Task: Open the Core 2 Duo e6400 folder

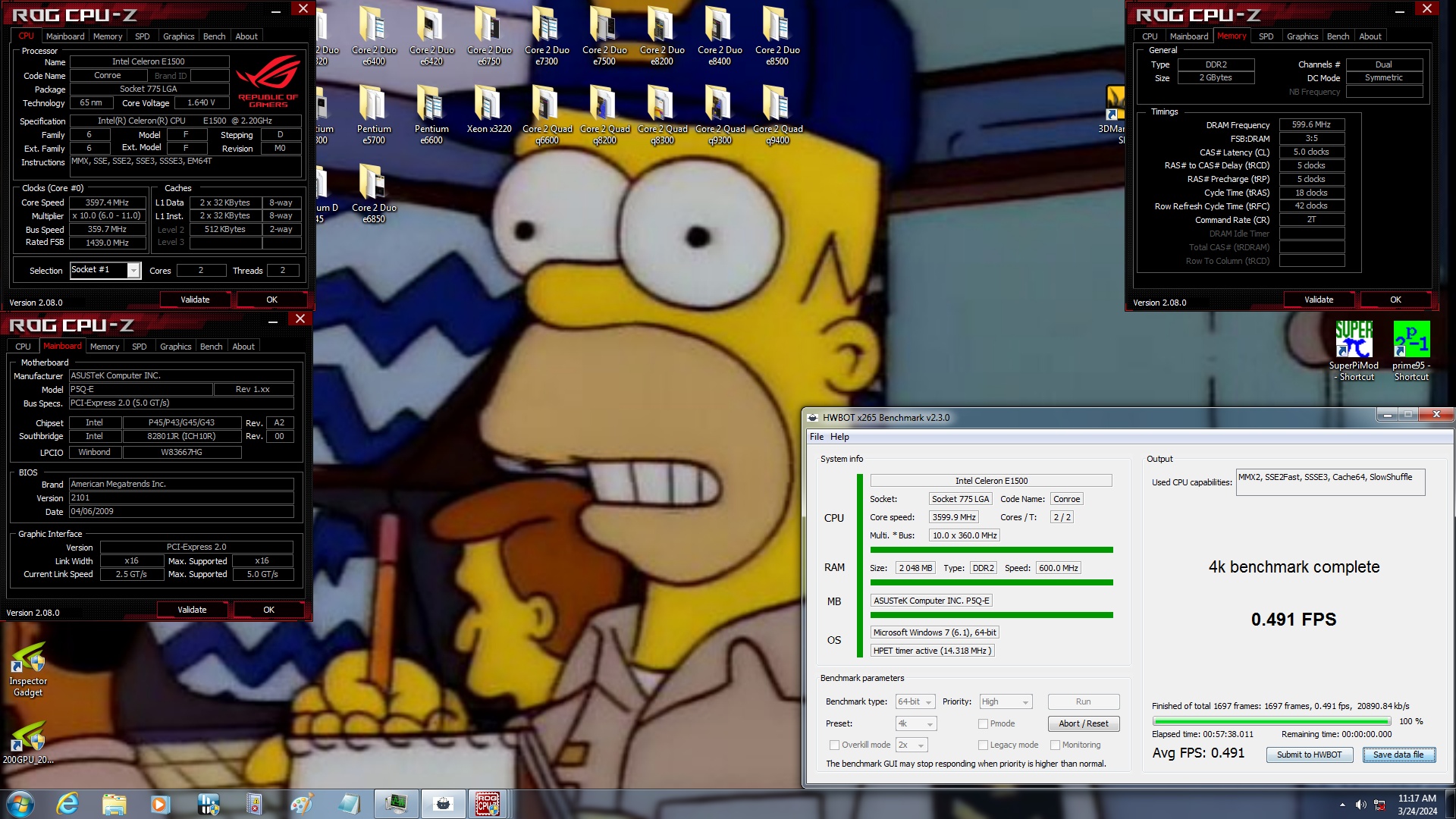Action: click(x=374, y=36)
